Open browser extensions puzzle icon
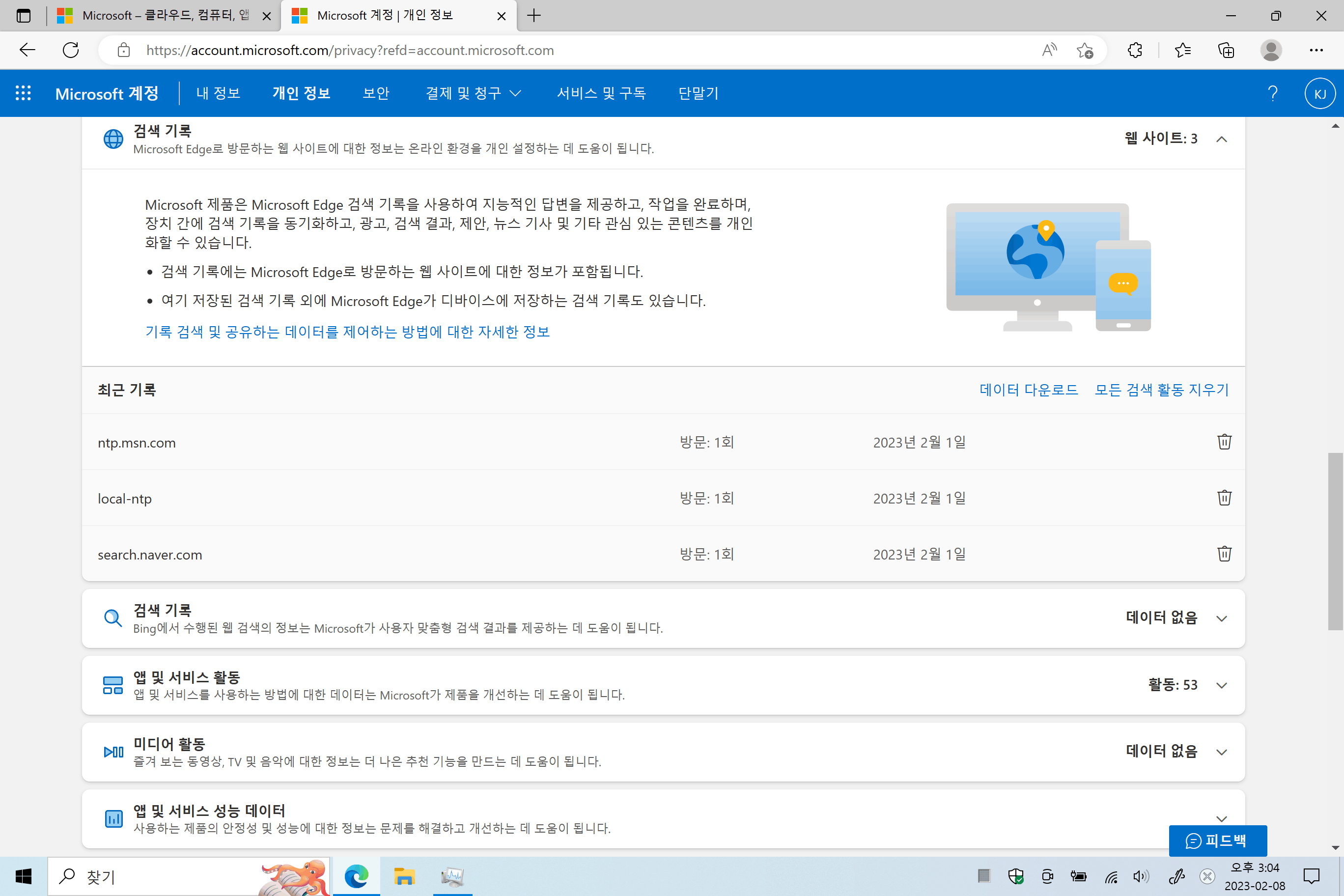The width and height of the screenshot is (1344, 896). (x=1135, y=50)
